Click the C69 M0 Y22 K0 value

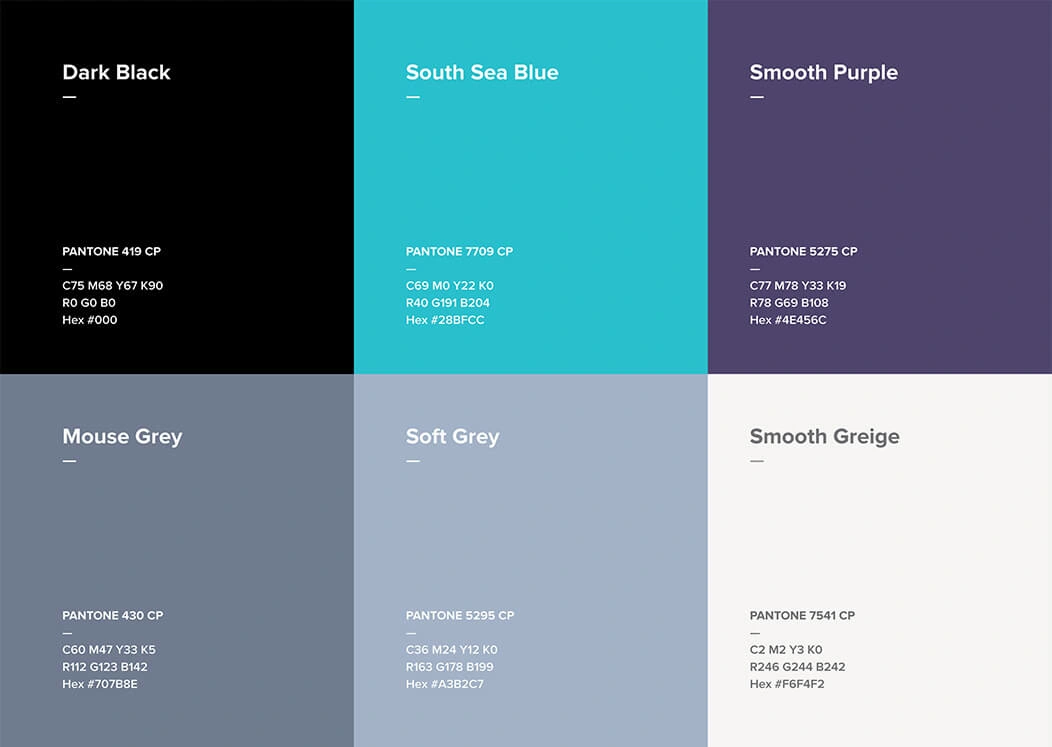pos(450,286)
